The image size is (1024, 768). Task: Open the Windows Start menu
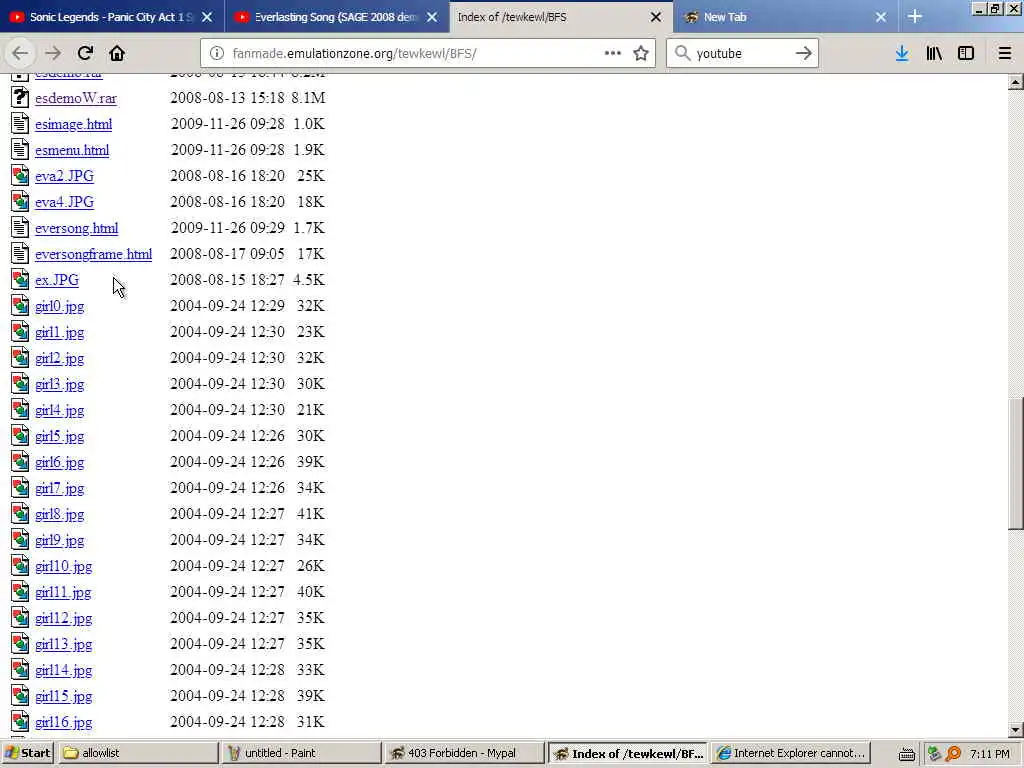click(27, 753)
